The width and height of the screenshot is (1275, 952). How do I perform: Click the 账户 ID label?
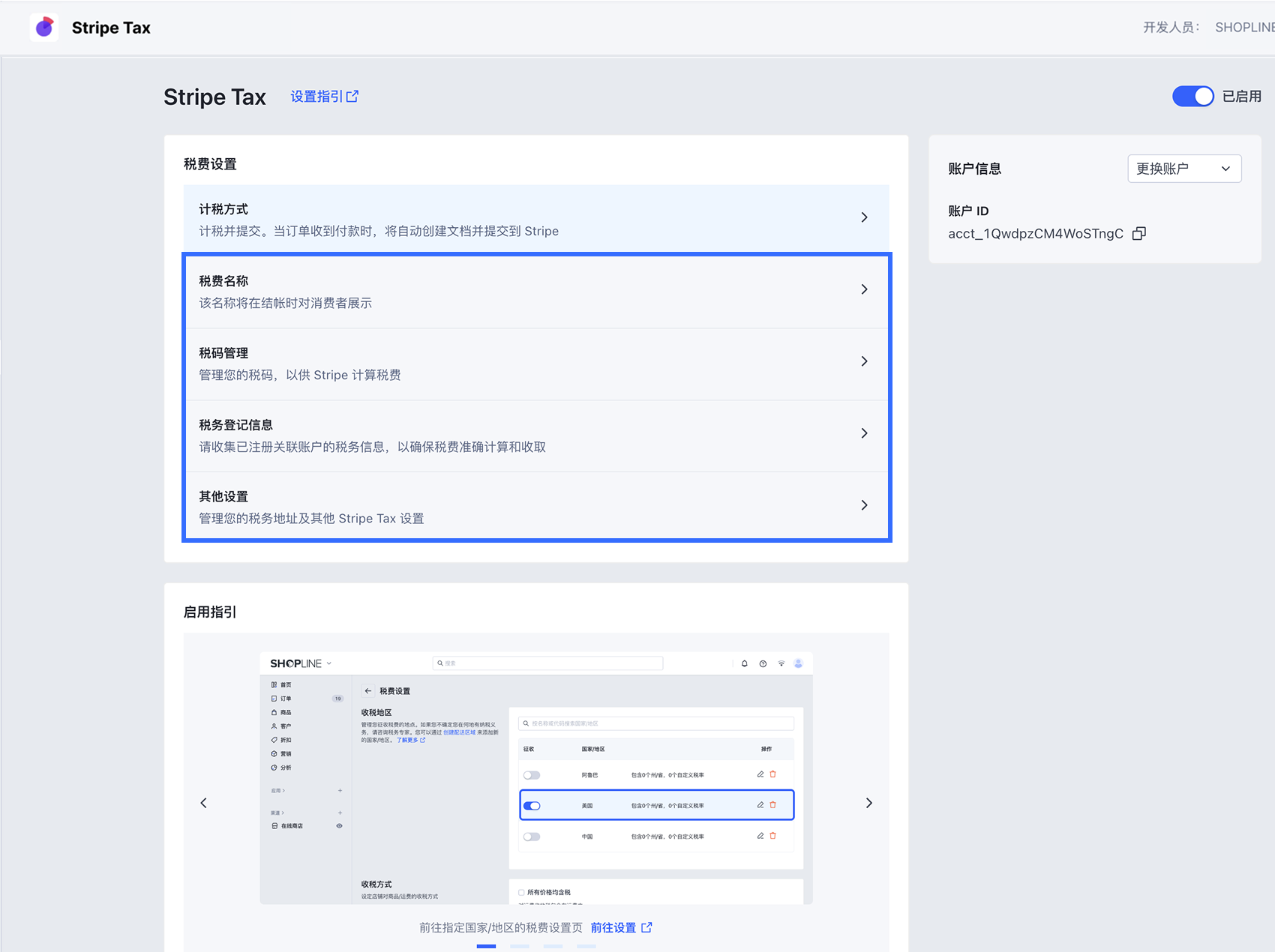tap(968, 211)
